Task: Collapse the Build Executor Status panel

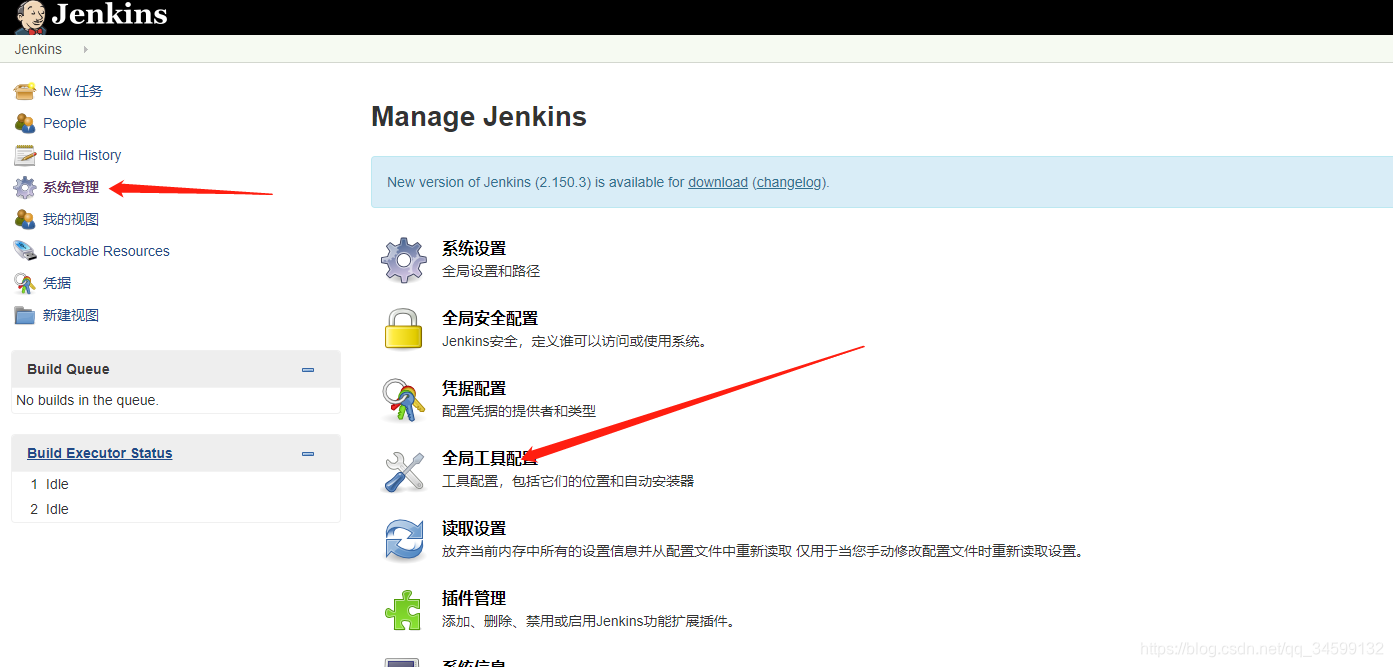Action: click(x=307, y=453)
